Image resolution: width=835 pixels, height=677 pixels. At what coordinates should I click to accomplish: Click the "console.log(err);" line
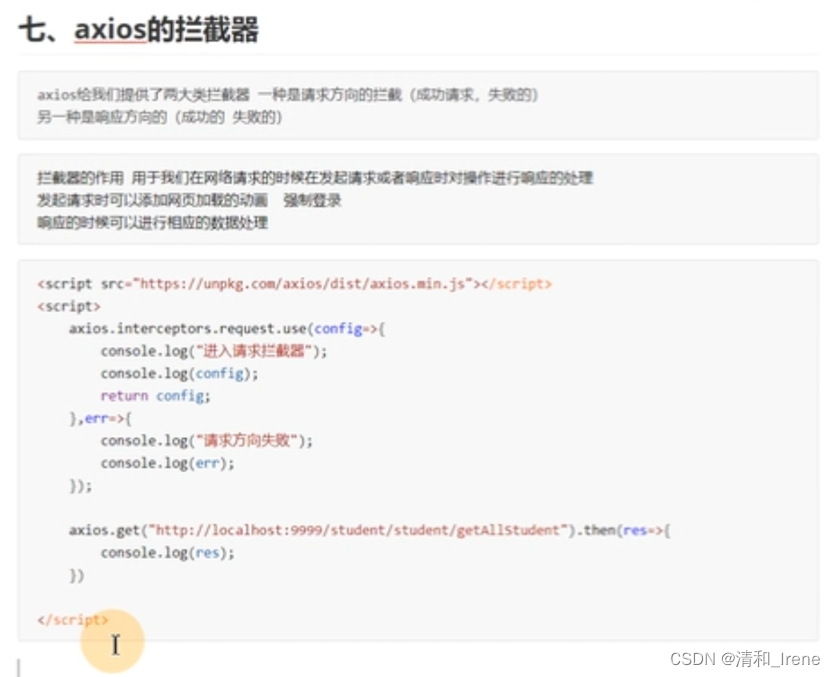(x=168, y=463)
